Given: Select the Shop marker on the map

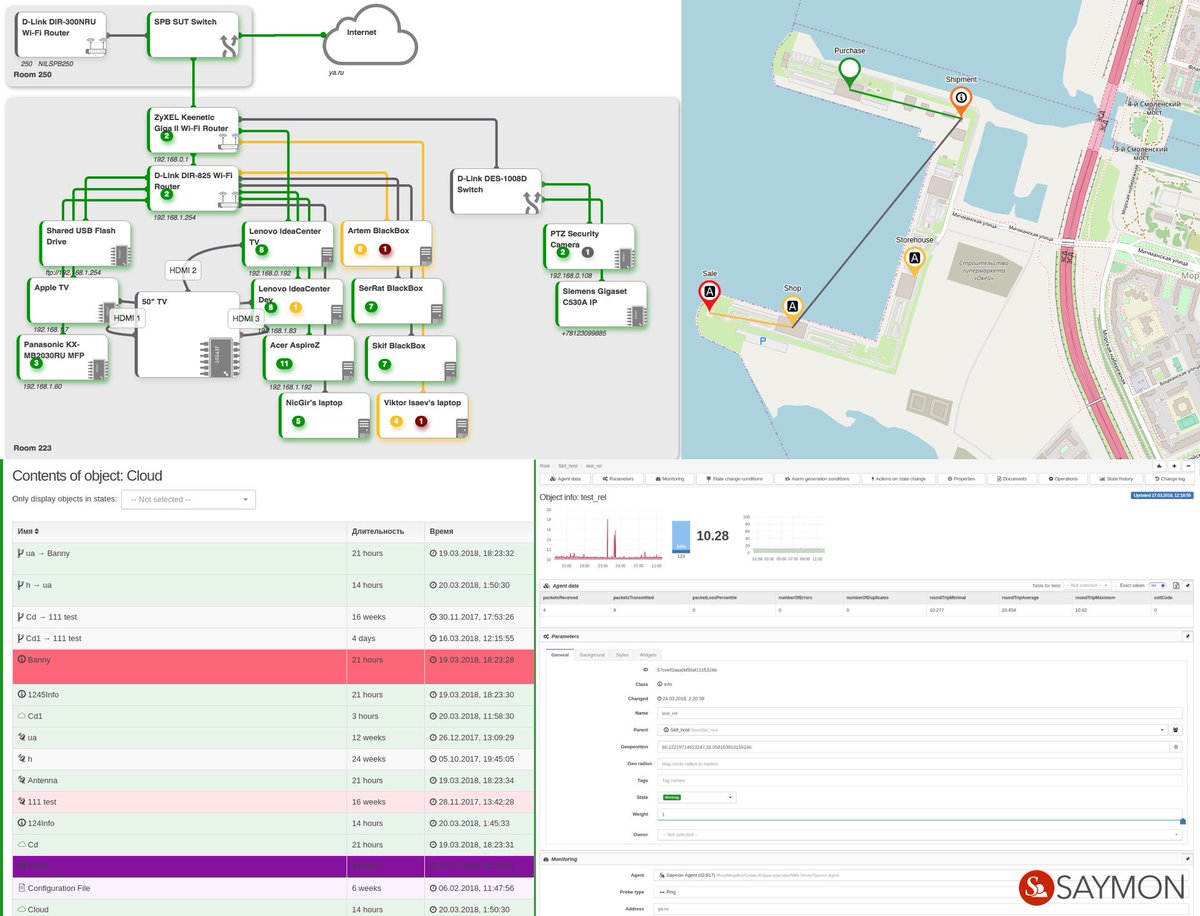Looking at the screenshot, I should (x=793, y=307).
